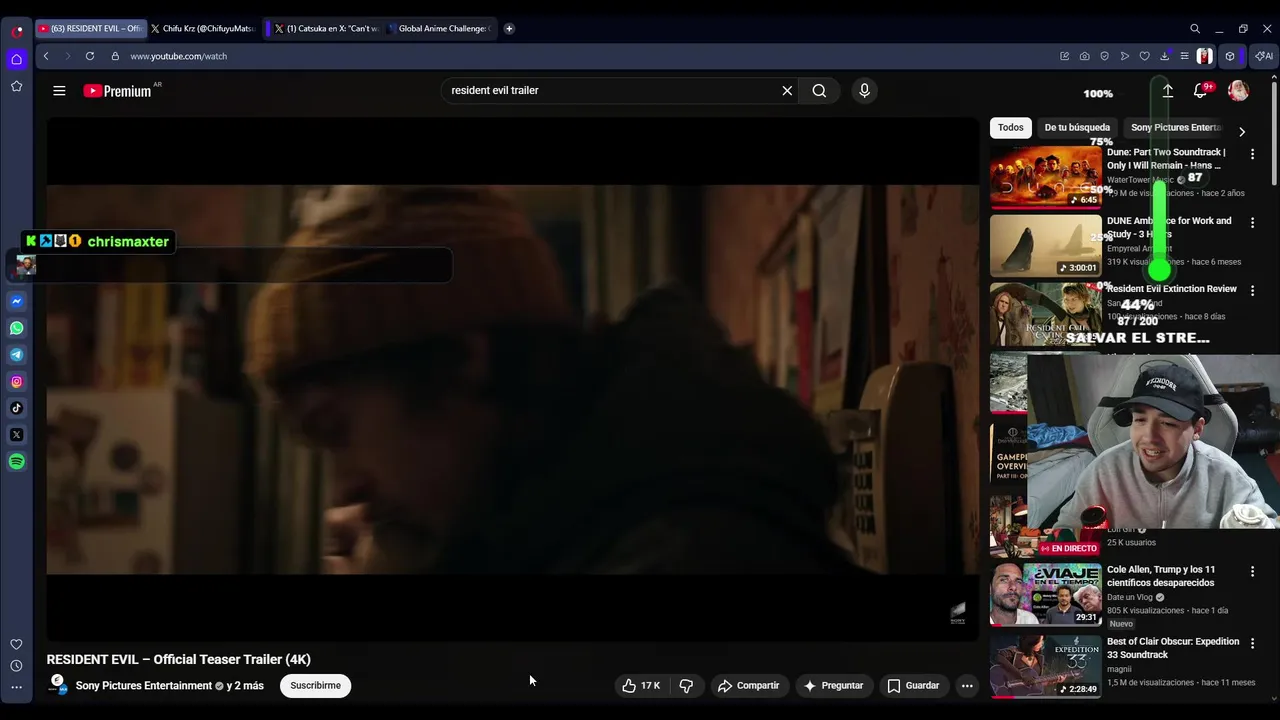Open options for Cole Allen video

[x=1252, y=571]
